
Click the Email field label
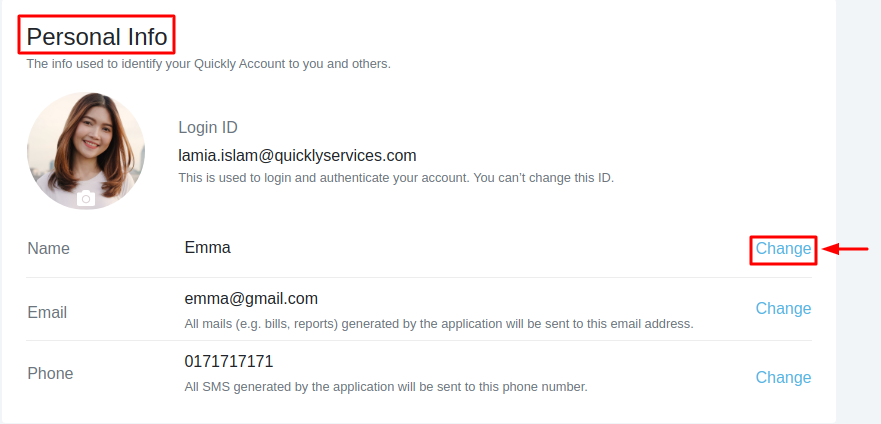[47, 312]
